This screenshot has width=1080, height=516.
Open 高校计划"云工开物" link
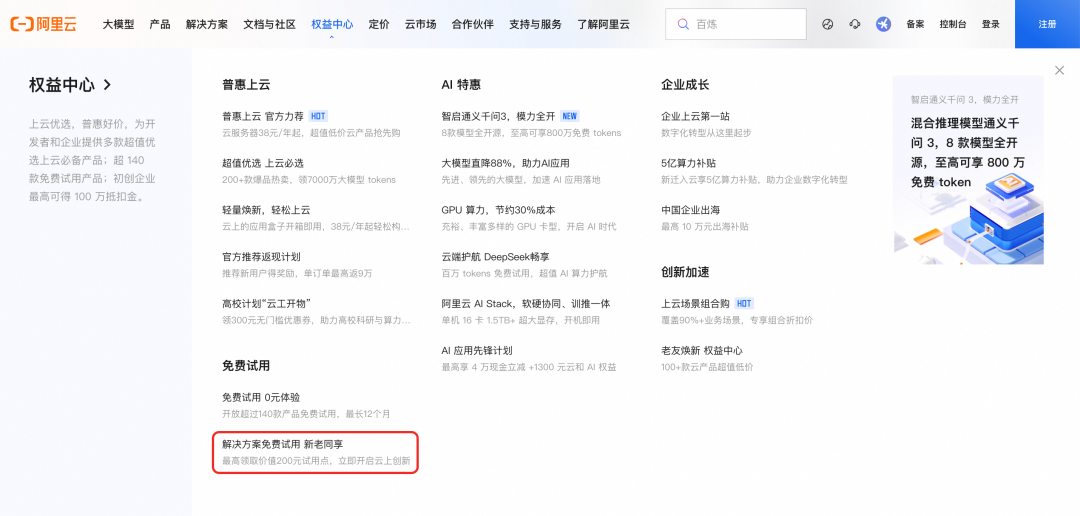click(268, 304)
